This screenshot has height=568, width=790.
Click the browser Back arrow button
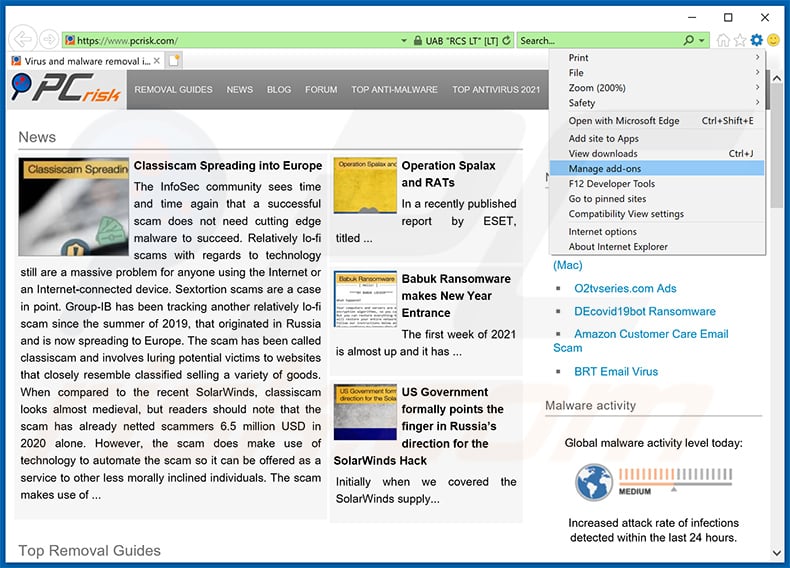click(22, 39)
